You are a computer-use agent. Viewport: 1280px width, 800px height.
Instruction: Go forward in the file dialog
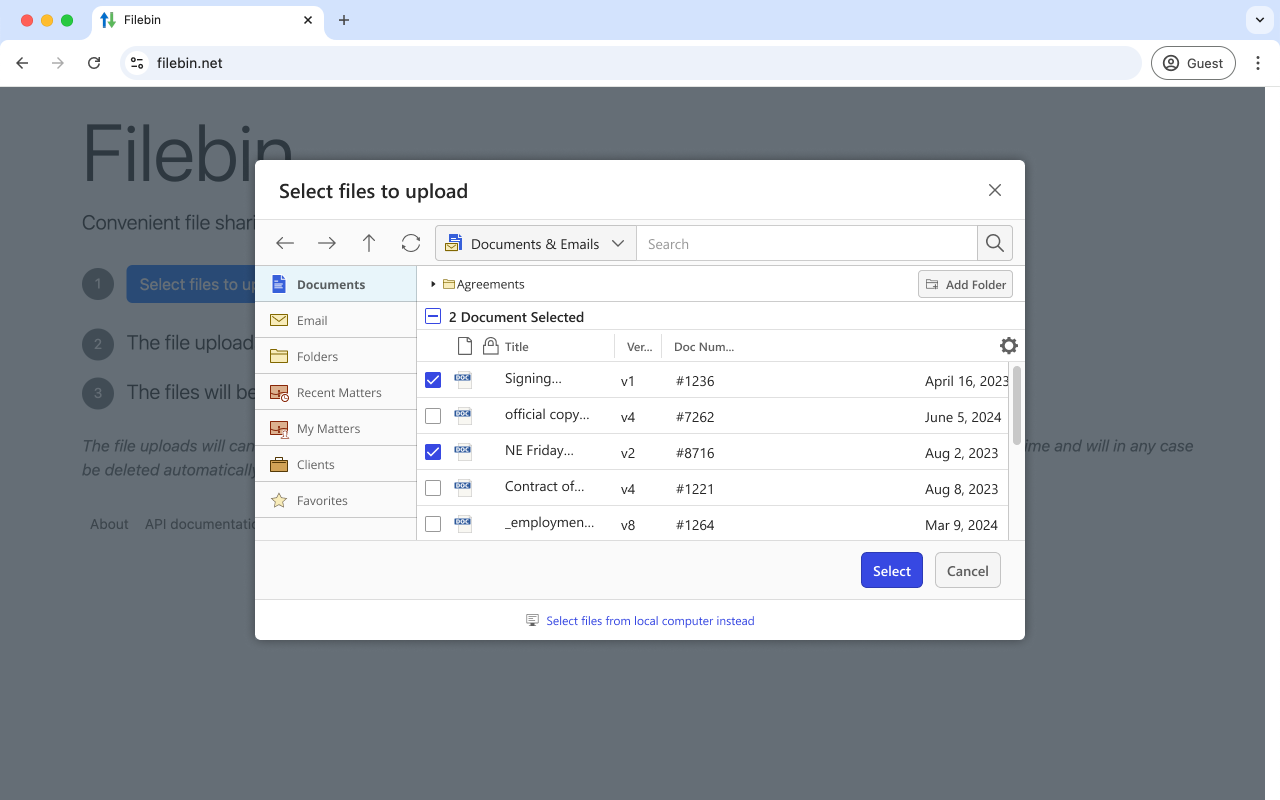pos(327,243)
